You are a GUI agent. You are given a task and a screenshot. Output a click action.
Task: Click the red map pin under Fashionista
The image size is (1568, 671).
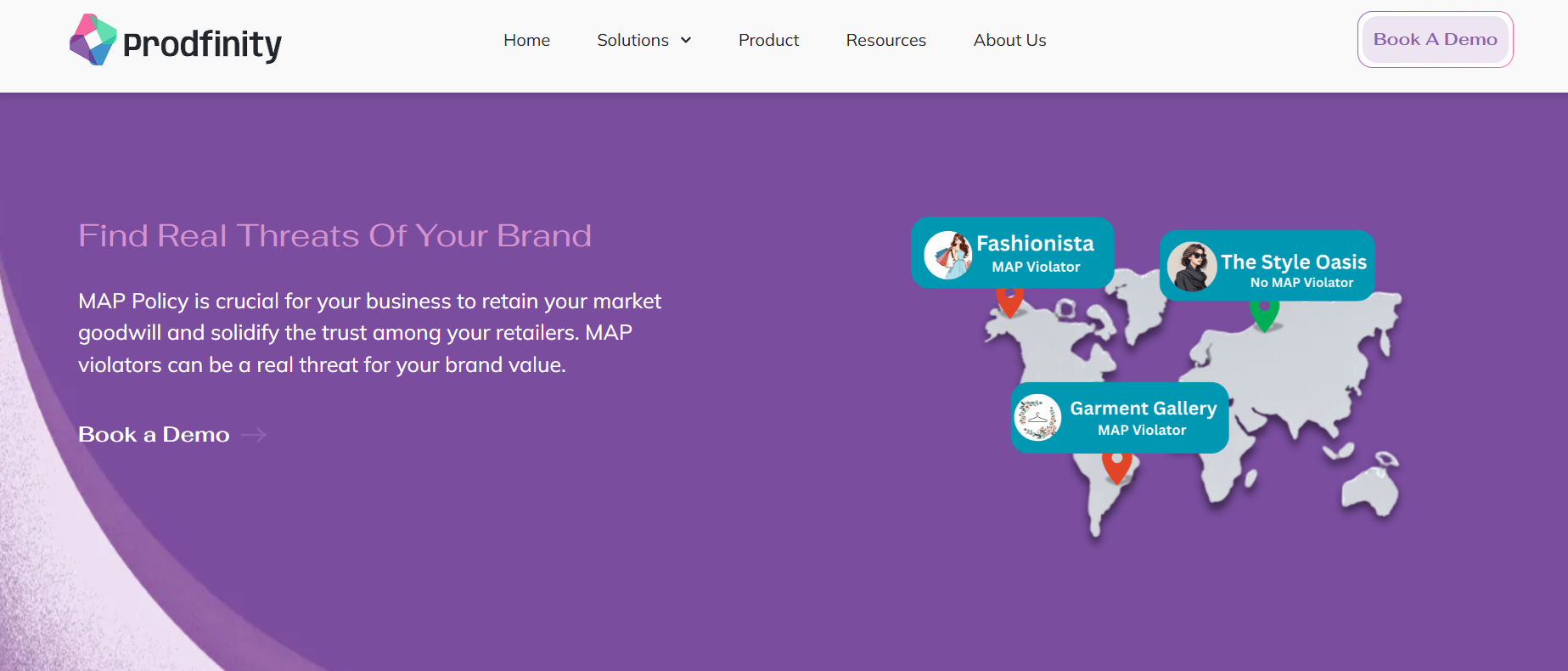click(1009, 302)
